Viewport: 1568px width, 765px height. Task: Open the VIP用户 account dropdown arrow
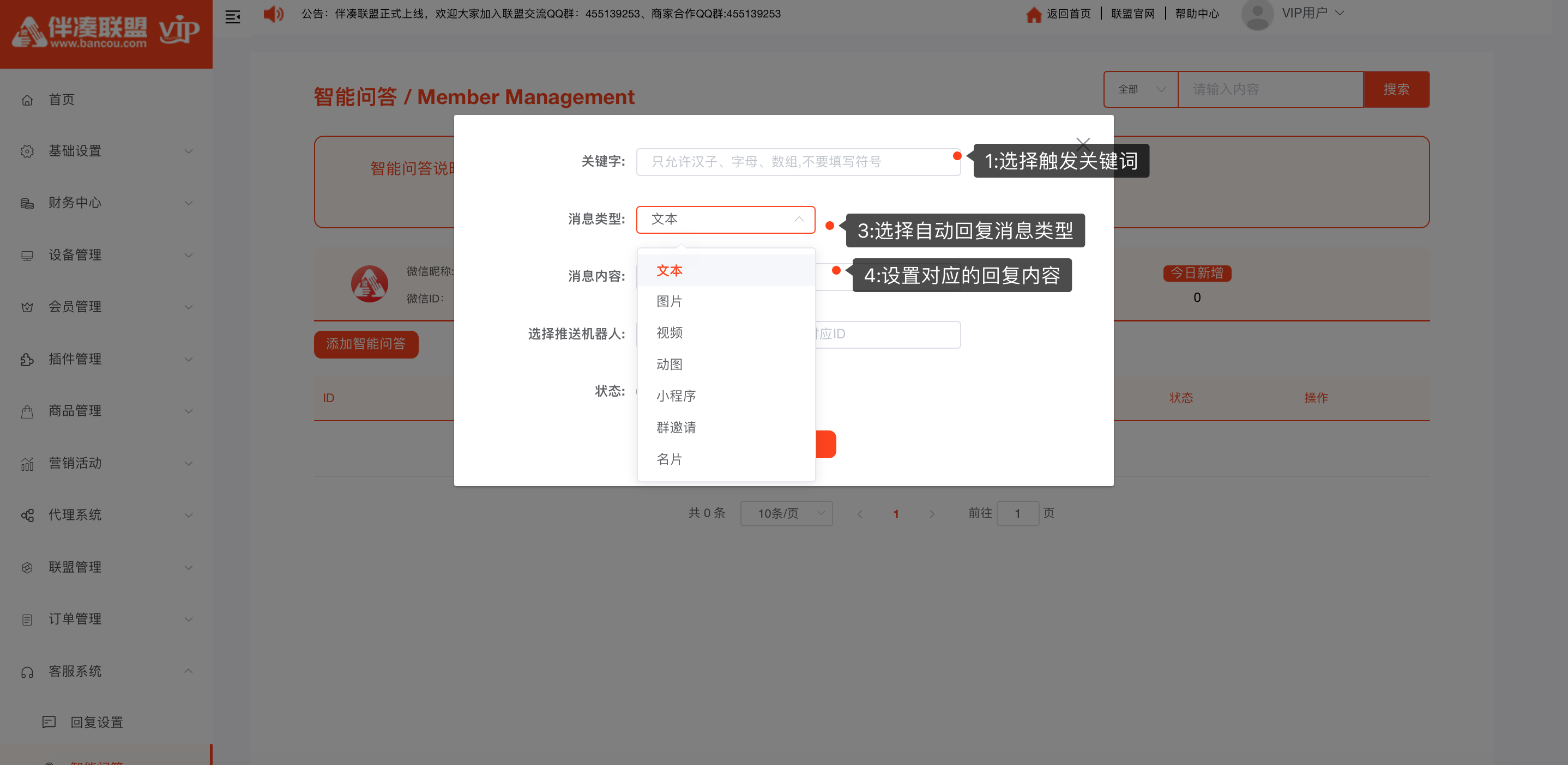[x=1340, y=13]
